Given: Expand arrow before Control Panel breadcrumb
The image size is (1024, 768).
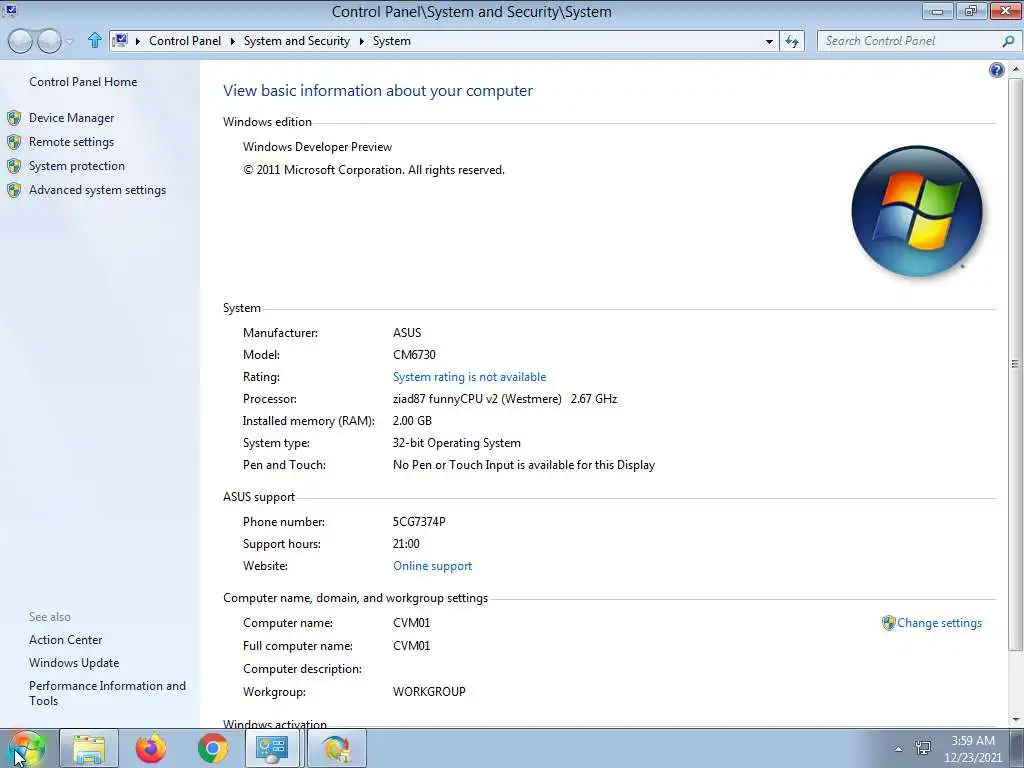Looking at the screenshot, I should pos(138,41).
